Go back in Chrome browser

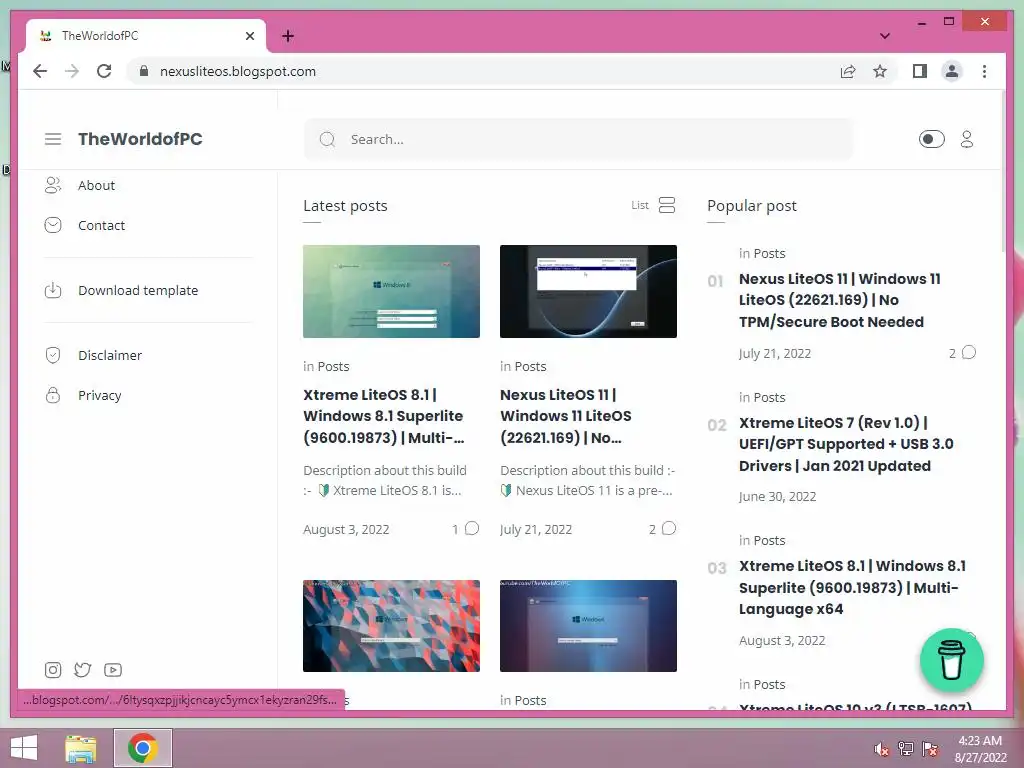pos(40,71)
